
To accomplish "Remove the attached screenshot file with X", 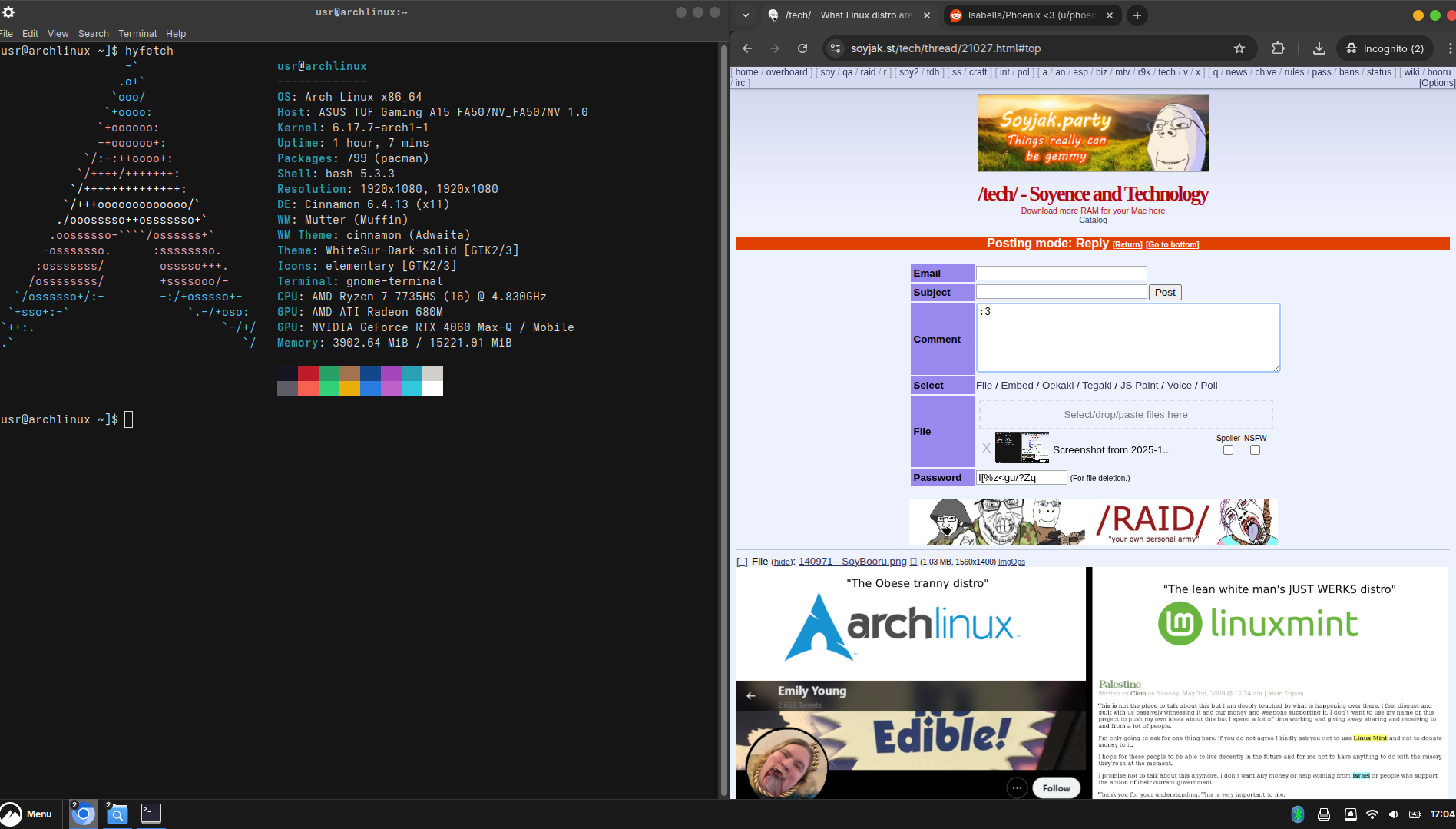I will 986,448.
